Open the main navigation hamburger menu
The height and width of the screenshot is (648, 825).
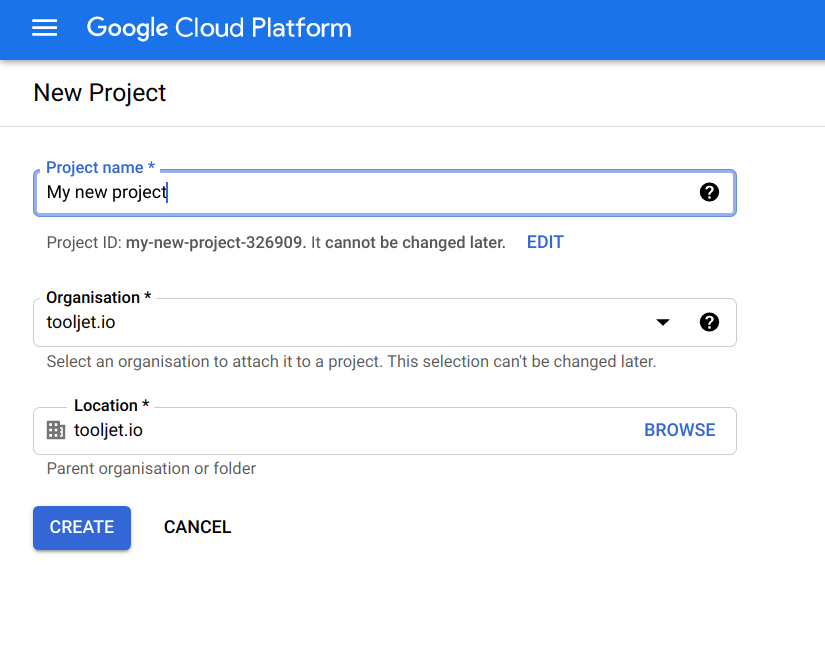[x=45, y=28]
